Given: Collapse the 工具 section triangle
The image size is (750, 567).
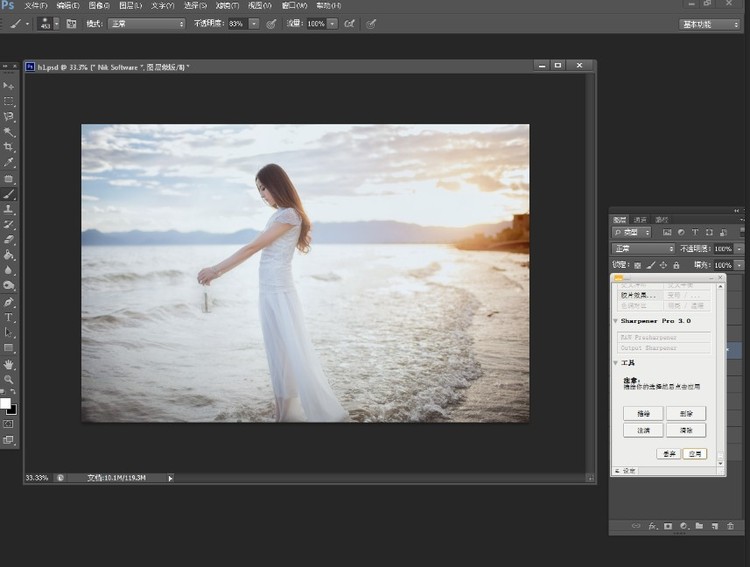Looking at the screenshot, I should click(x=616, y=363).
